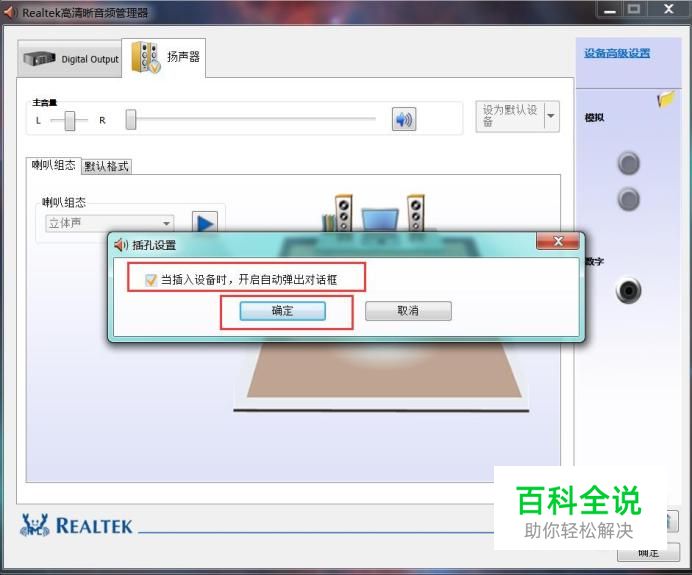692x575 pixels.
Task: Click the upper gray analog jack
Action: pyautogui.click(x=628, y=163)
